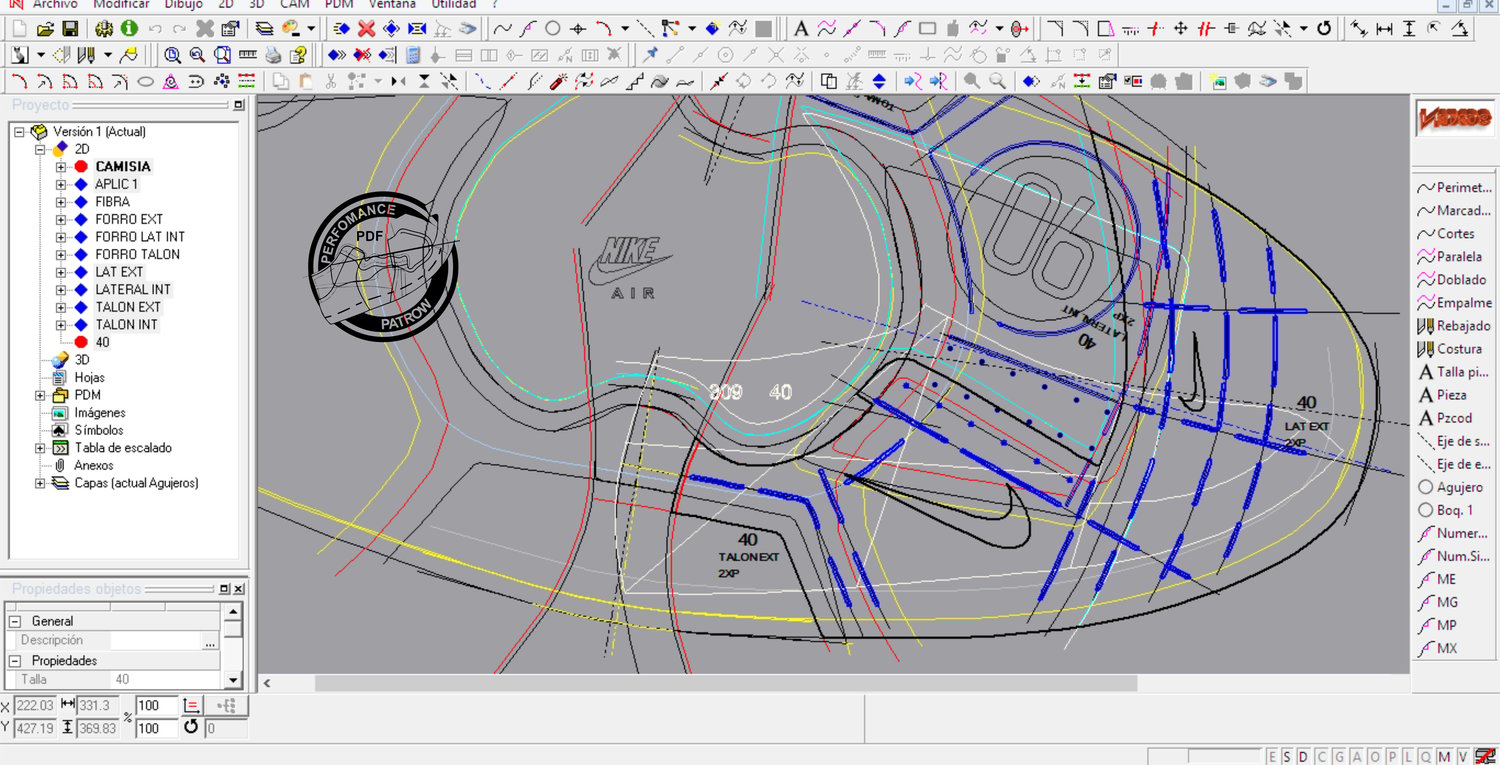The width and height of the screenshot is (1500, 765).
Task: Expand the CAMISIA piece node
Action: coord(61,166)
